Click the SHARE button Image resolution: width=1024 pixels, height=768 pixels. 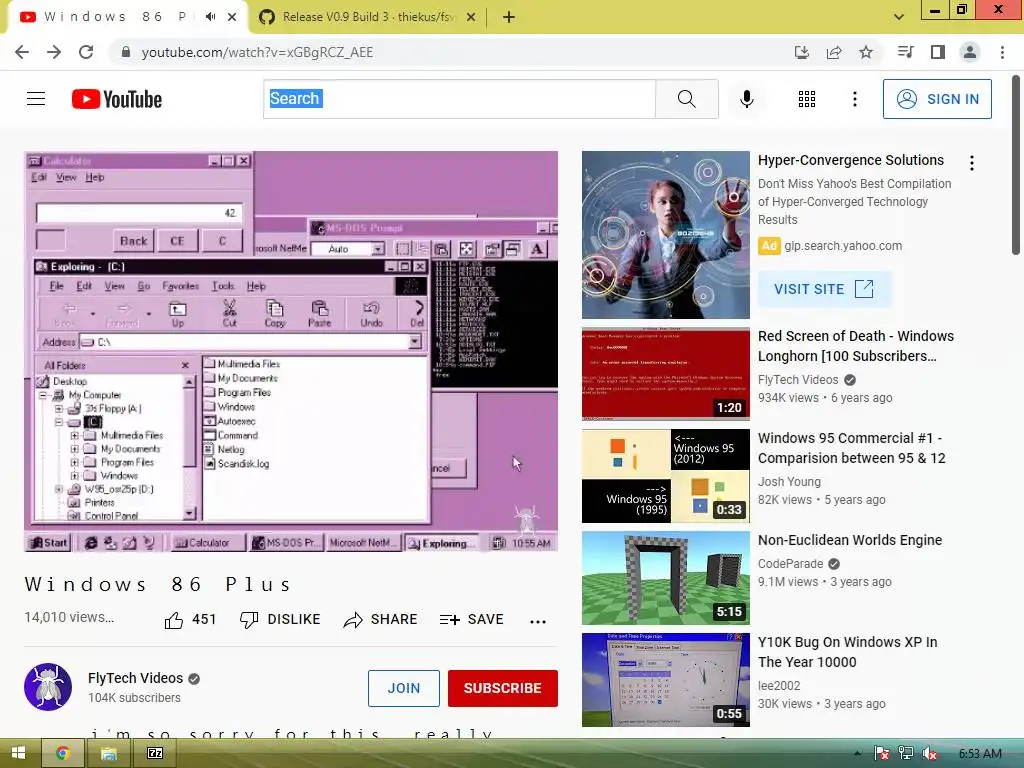point(380,619)
